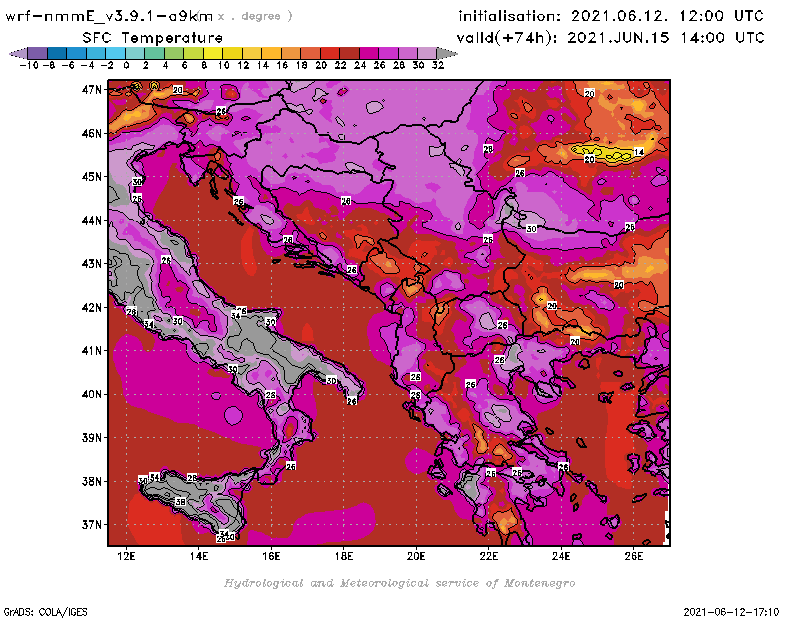
Task: Click the '38' contour label over Sicily
Action: click(x=180, y=502)
